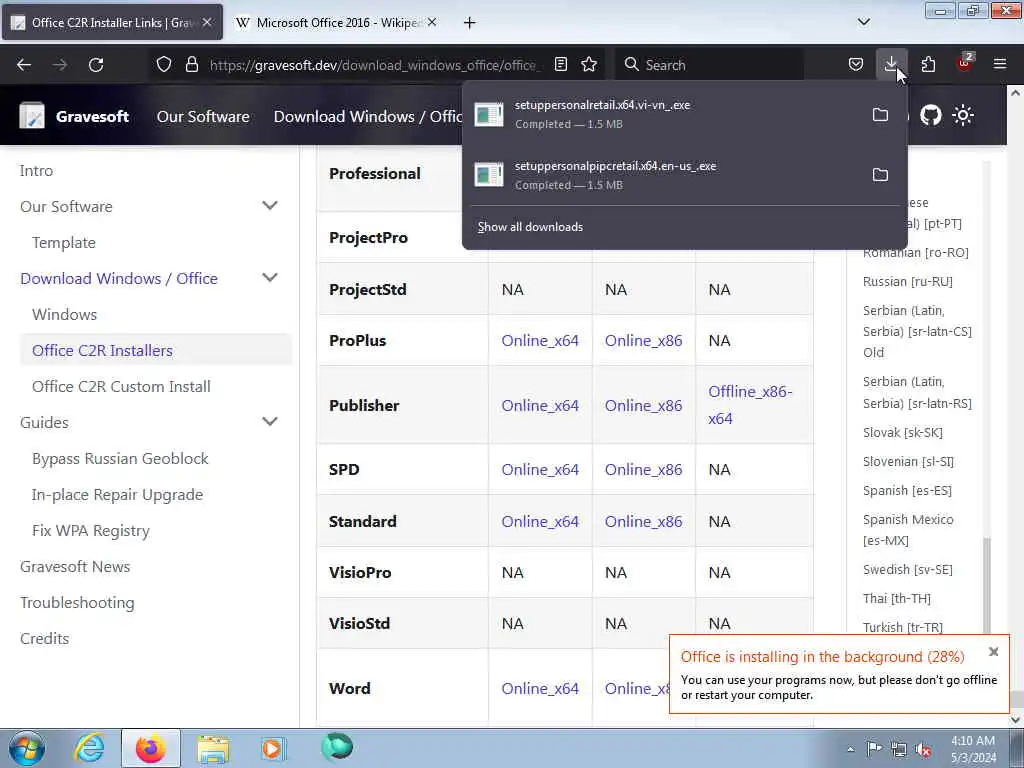Image resolution: width=1024 pixels, height=768 pixels.
Task: List all open tabs dropdown
Action: [863, 22]
